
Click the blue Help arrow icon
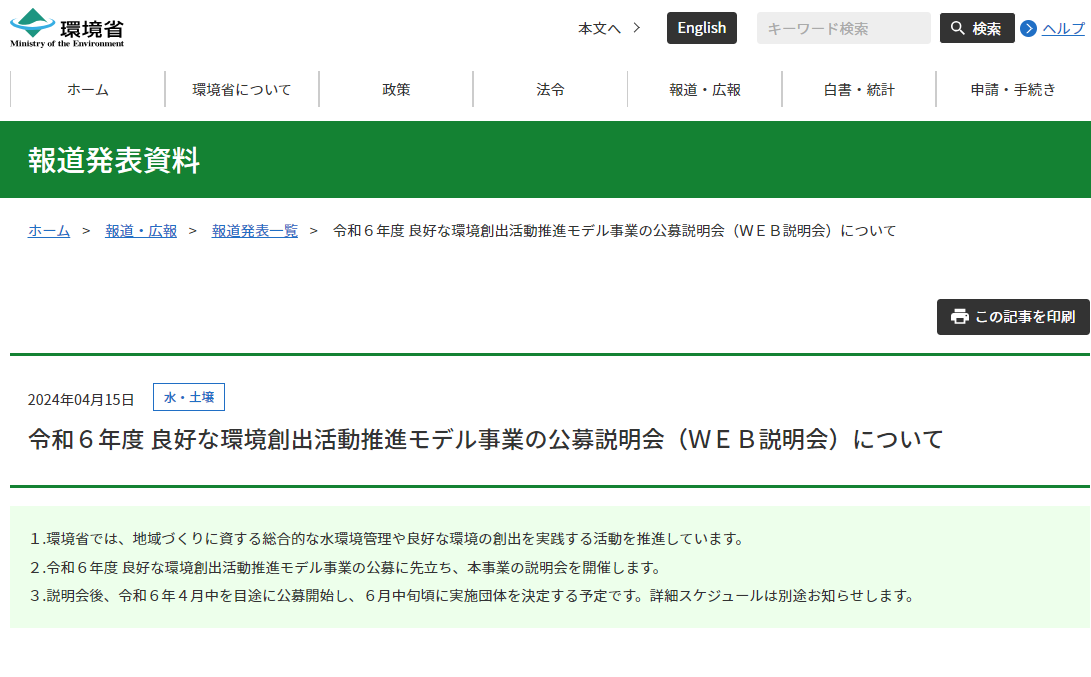point(1028,29)
